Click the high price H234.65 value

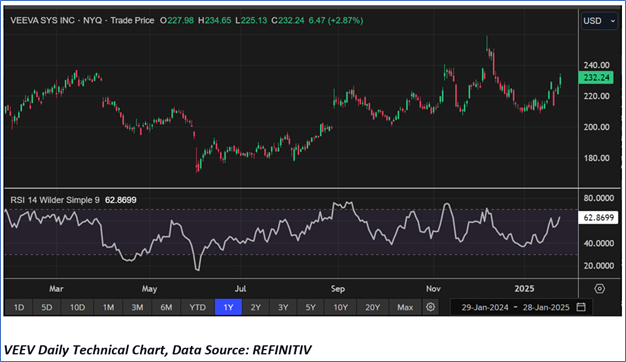(215, 20)
